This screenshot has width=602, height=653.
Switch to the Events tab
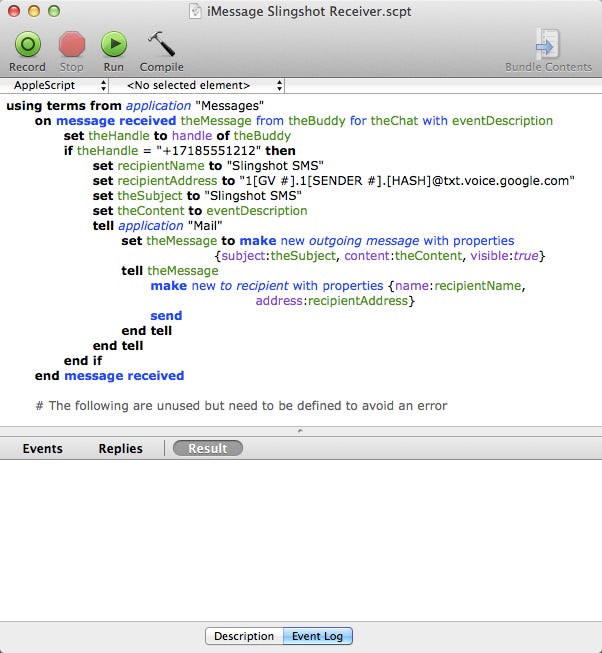(42, 449)
